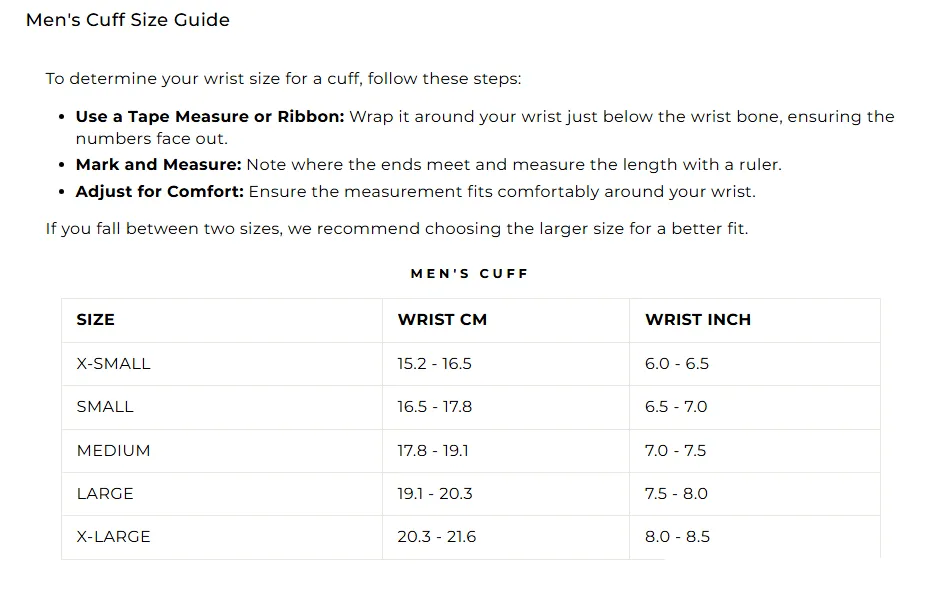Click the bold 'Mark and Measure:' text

(158, 165)
